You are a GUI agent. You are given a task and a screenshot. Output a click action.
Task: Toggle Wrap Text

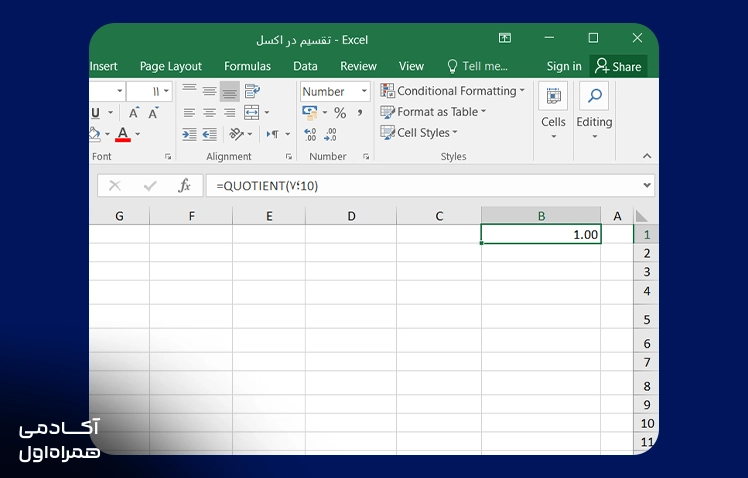click(x=252, y=91)
